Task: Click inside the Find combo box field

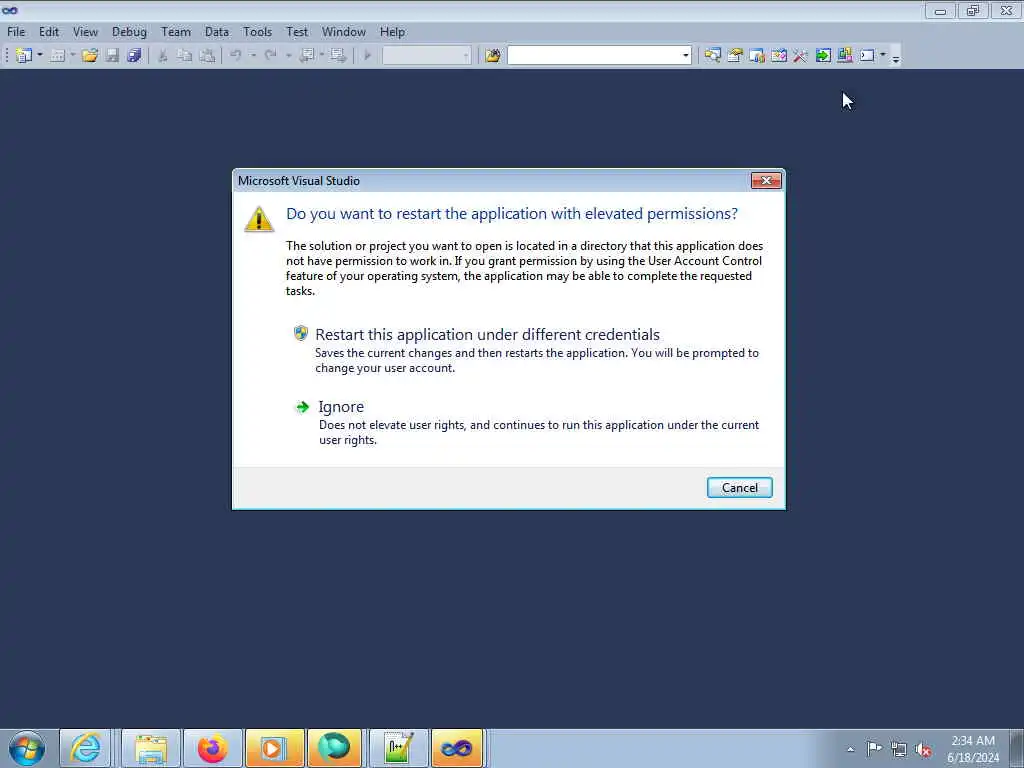Action: click(x=593, y=56)
